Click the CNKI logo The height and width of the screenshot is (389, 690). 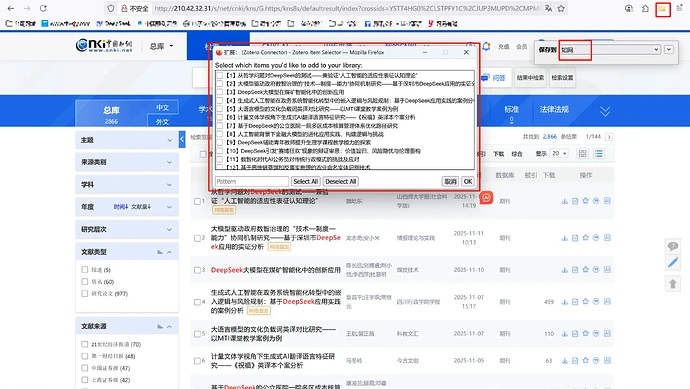pyautogui.click(x=104, y=45)
